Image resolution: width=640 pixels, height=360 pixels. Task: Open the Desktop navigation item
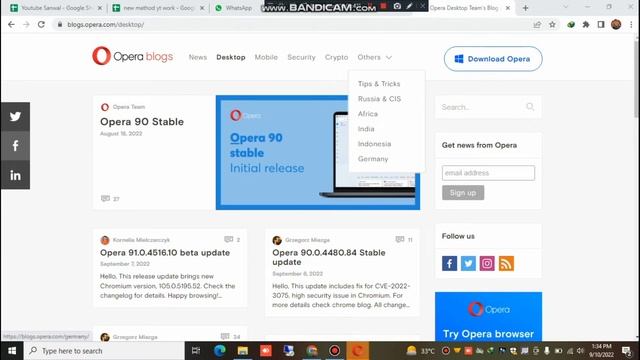[x=231, y=57]
